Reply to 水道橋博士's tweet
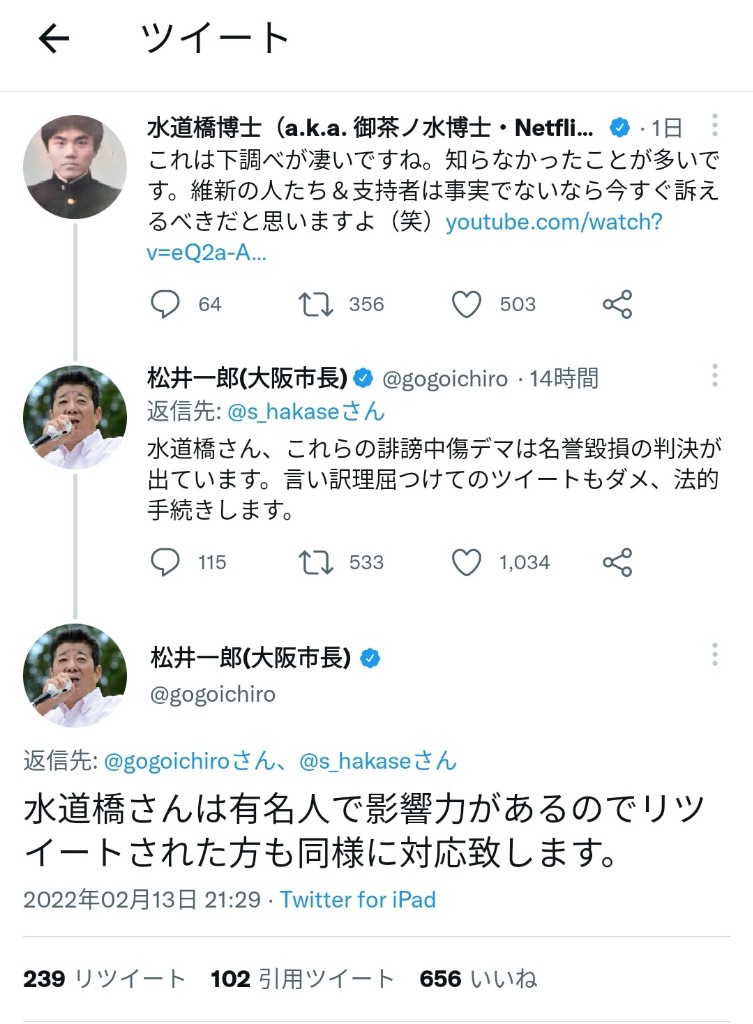The image size is (753, 1024). [164, 304]
